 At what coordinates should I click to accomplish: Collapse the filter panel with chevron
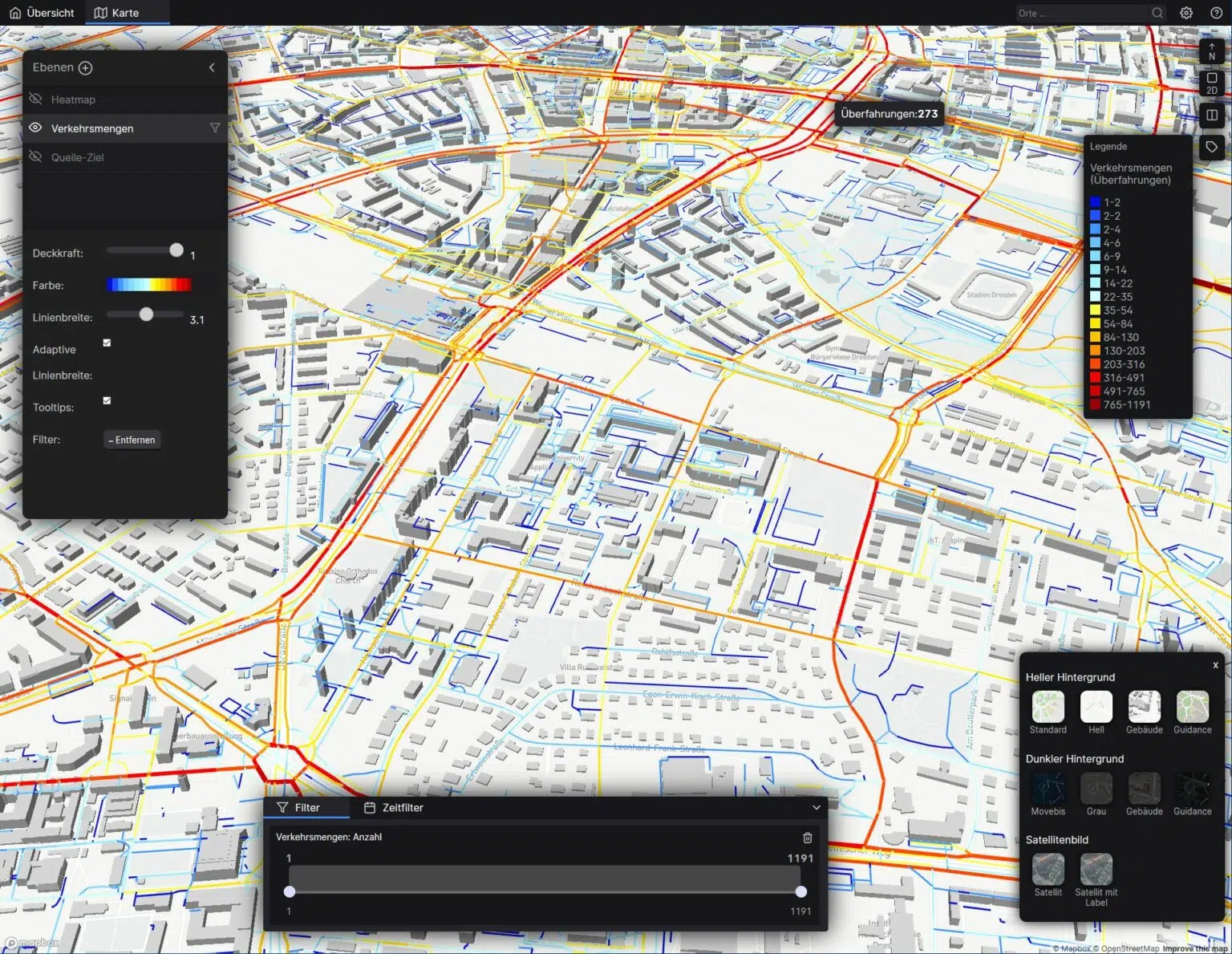pyautogui.click(x=816, y=808)
